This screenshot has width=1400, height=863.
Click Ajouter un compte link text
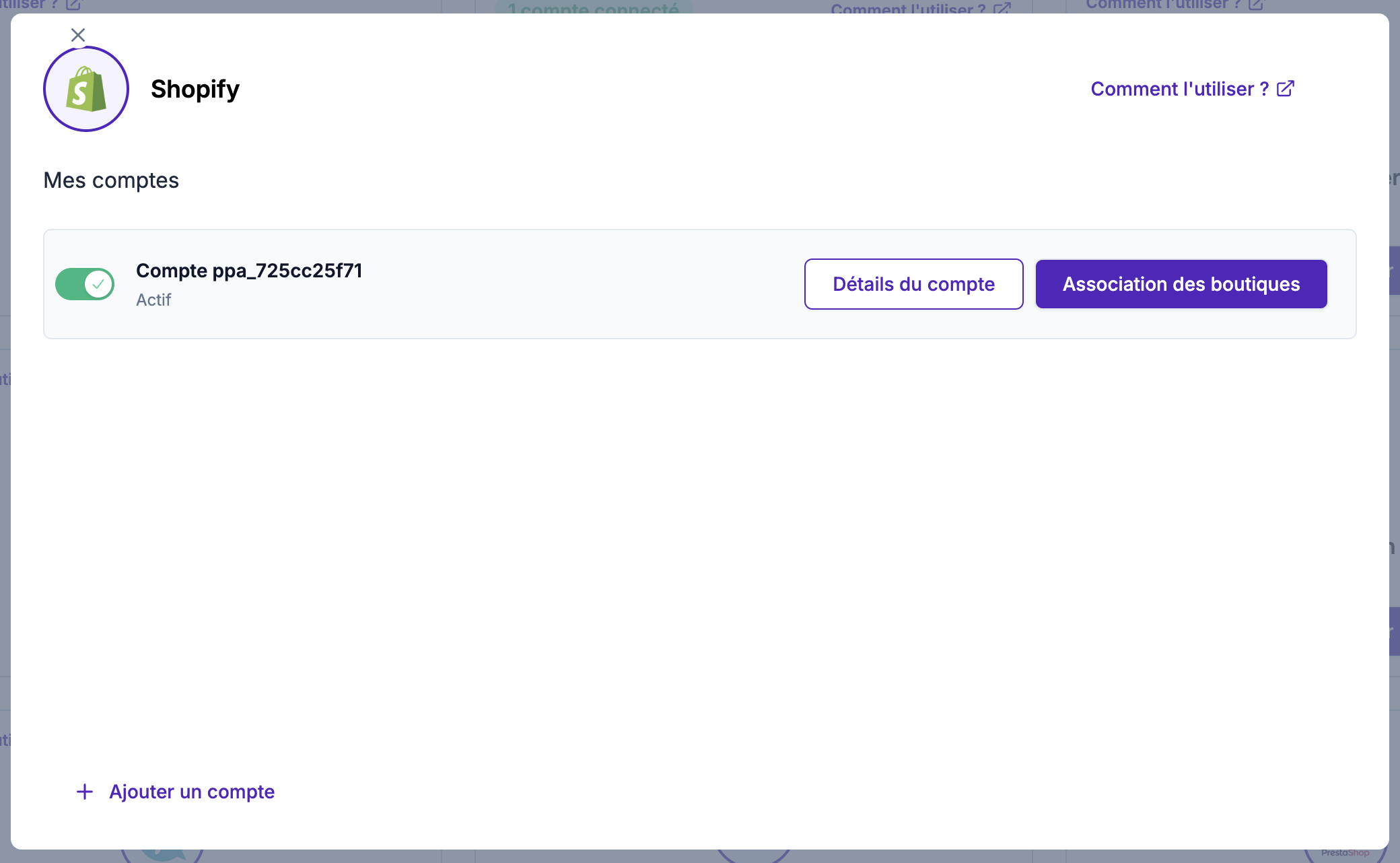192,792
